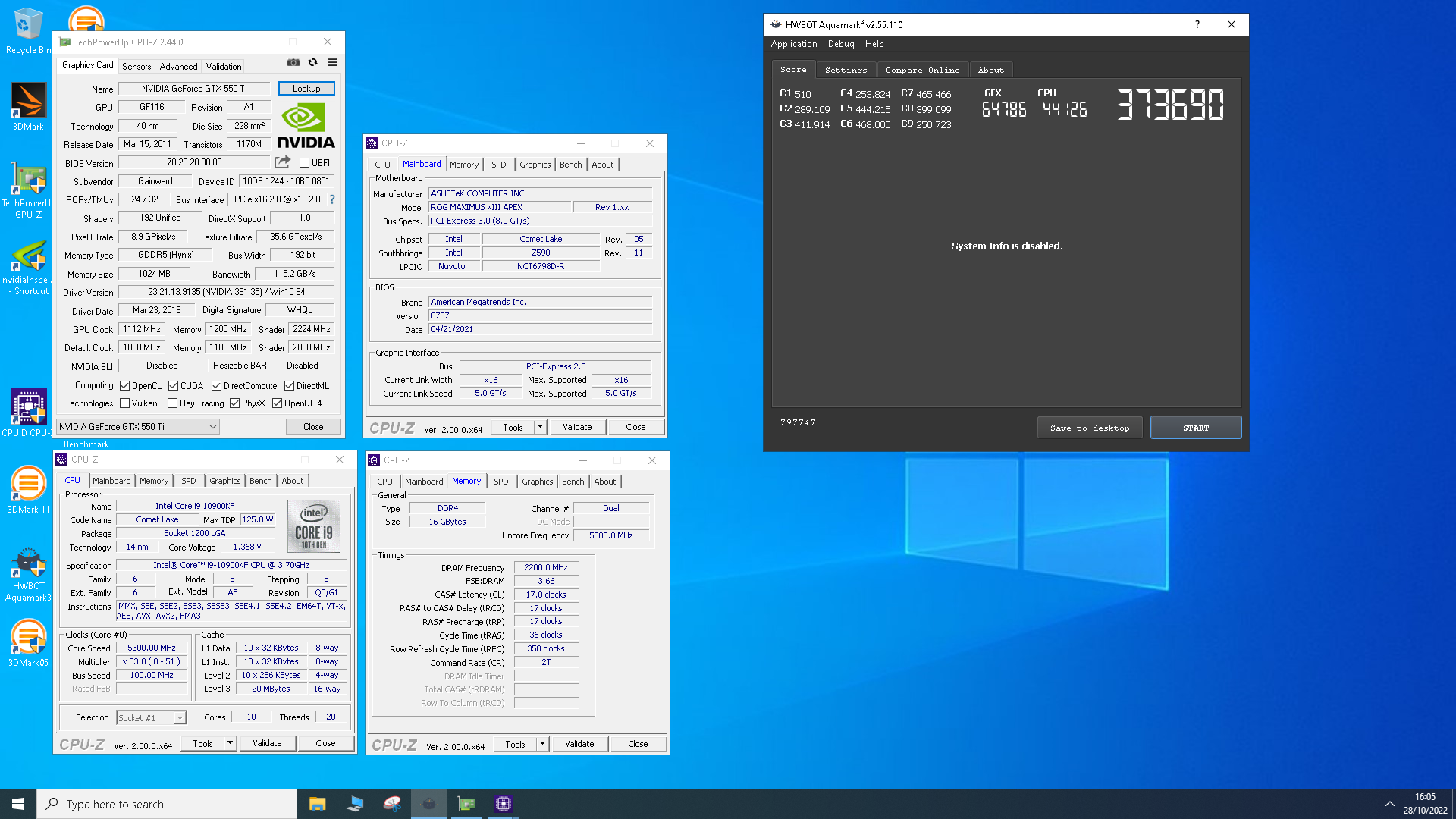Screen dimensions: 1456x819
Task: Click Save to desktop button
Action: [x=1090, y=428]
